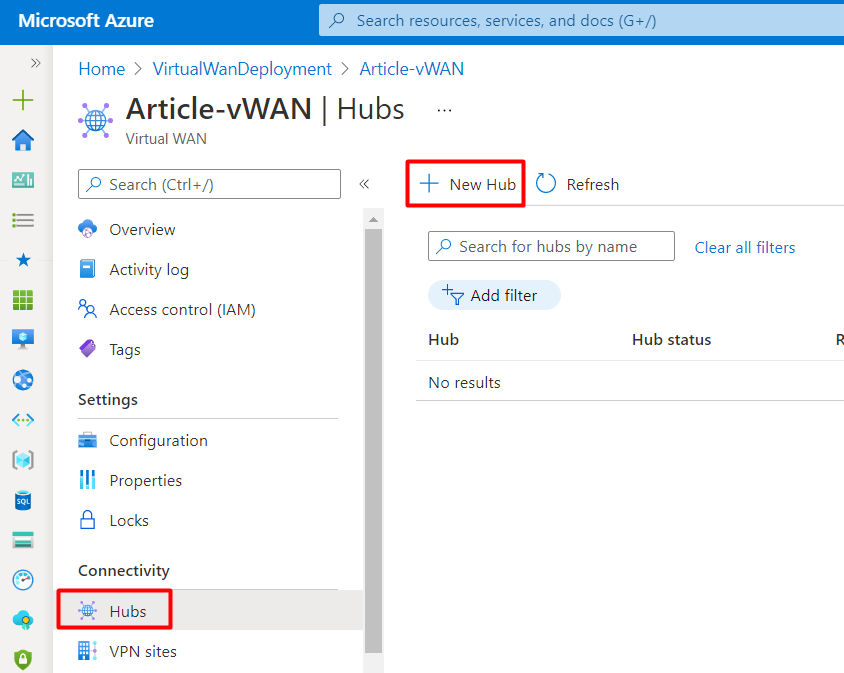Screen dimensions: 844x673
Task: Focus Search for hubs by name field
Action: tap(551, 246)
